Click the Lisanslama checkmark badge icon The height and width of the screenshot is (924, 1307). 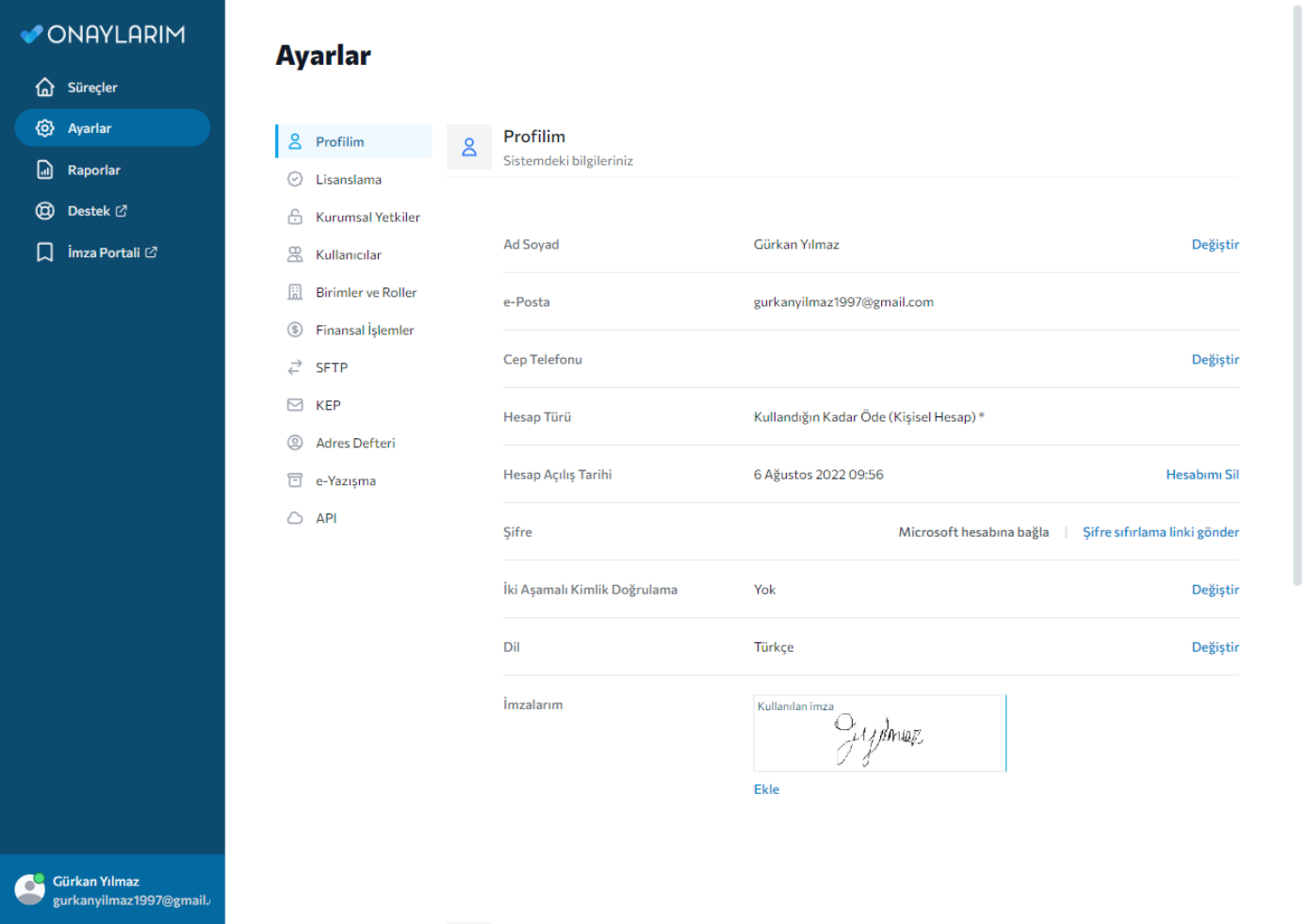click(295, 179)
